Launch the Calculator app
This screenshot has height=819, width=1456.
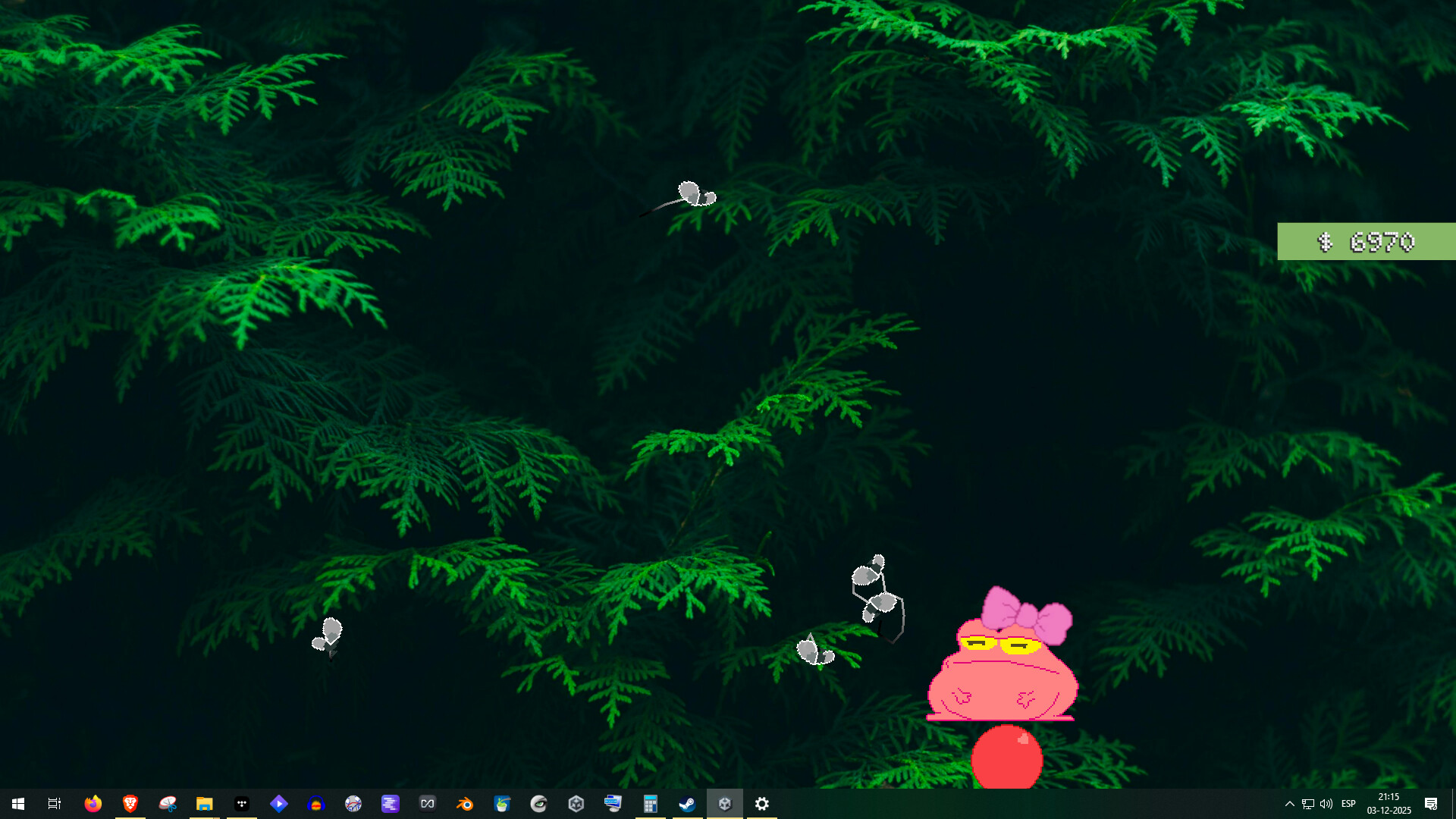[x=651, y=803]
